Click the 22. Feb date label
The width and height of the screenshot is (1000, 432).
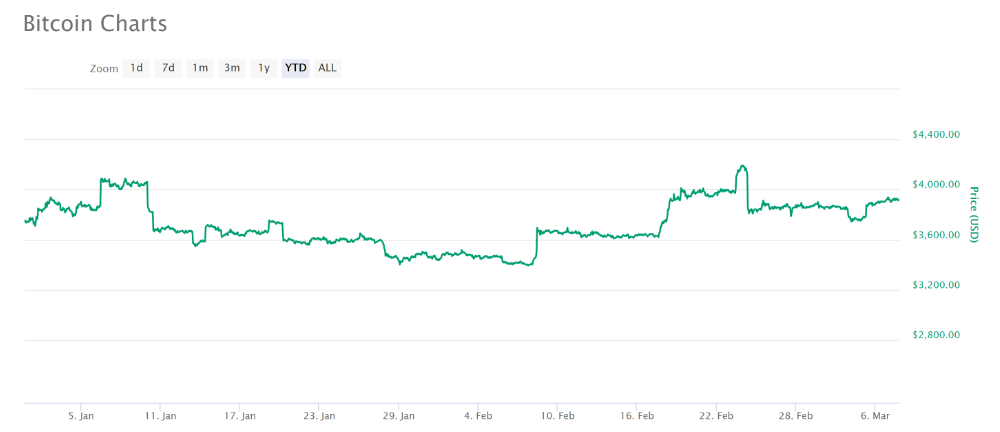point(716,415)
